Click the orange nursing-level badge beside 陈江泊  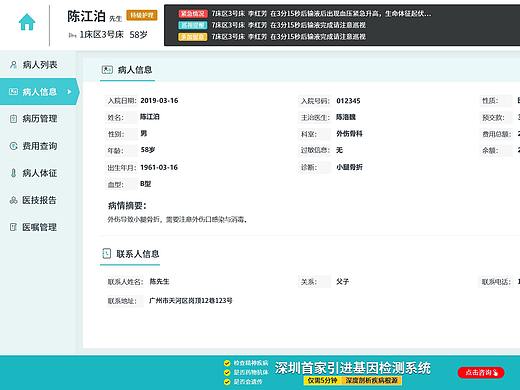[142, 15]
